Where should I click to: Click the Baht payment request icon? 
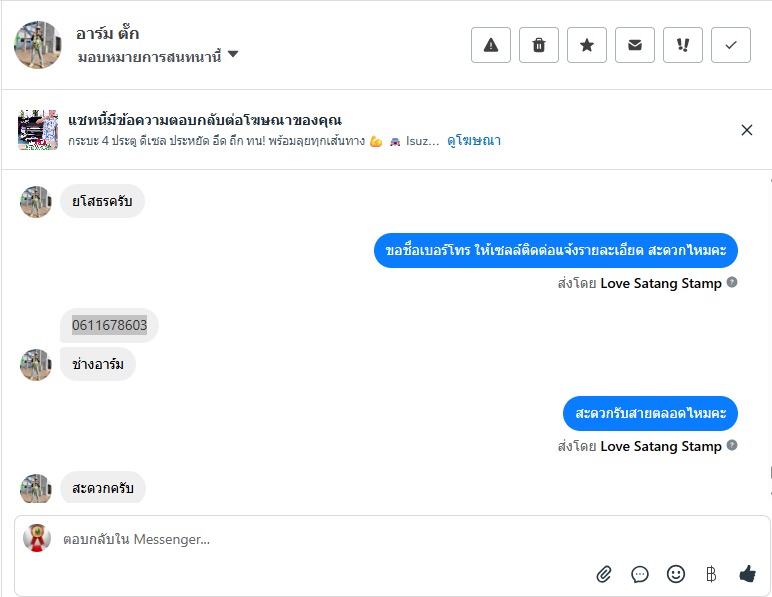point(711,574)
